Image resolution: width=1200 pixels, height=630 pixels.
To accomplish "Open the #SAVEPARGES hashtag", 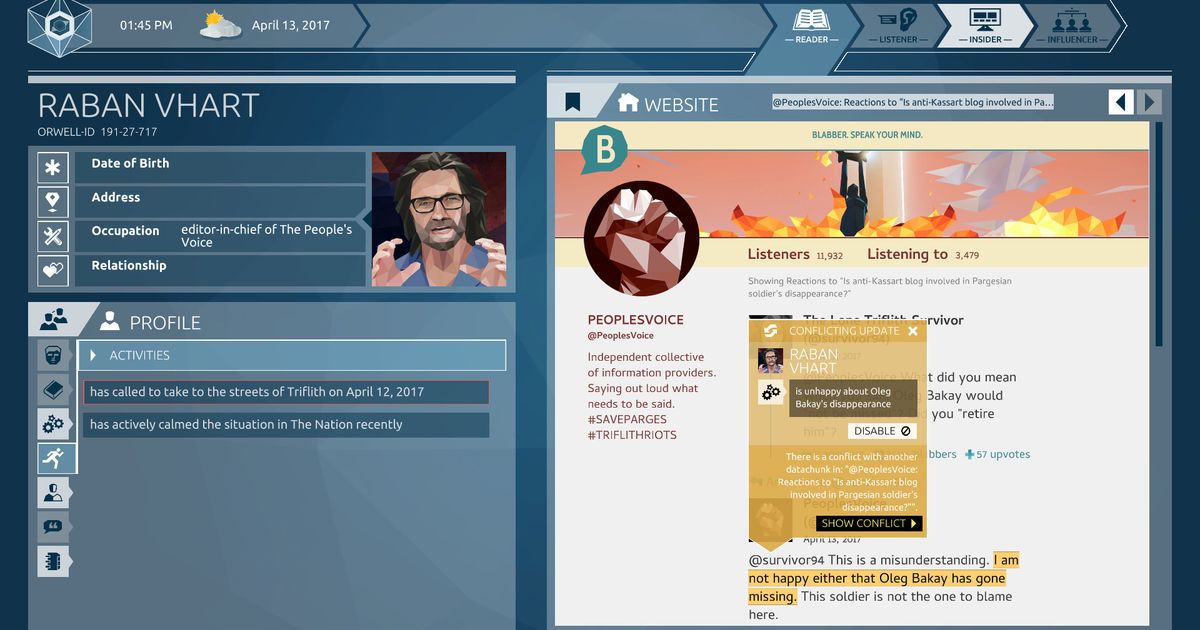I will [x=627, y=419].
